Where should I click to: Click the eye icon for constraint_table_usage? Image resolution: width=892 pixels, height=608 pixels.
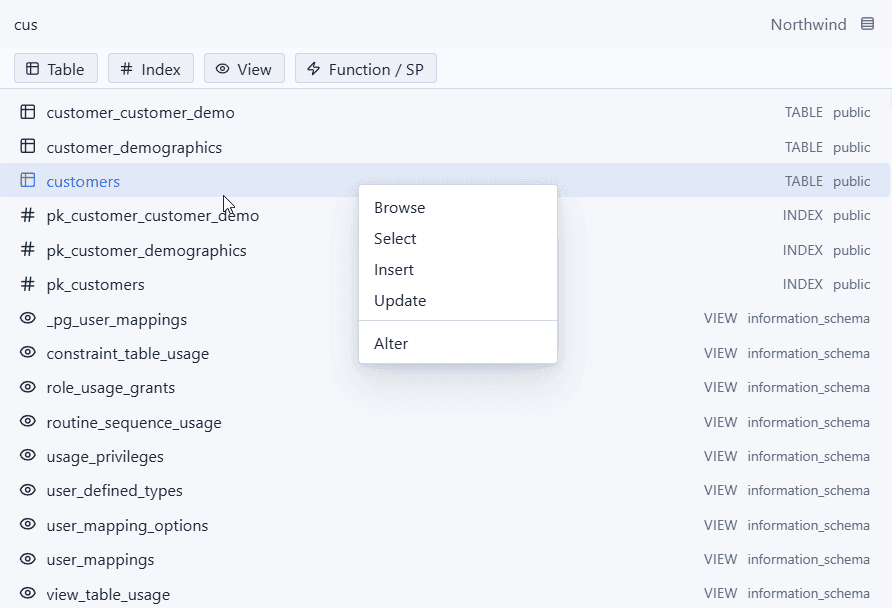(27, 352)
